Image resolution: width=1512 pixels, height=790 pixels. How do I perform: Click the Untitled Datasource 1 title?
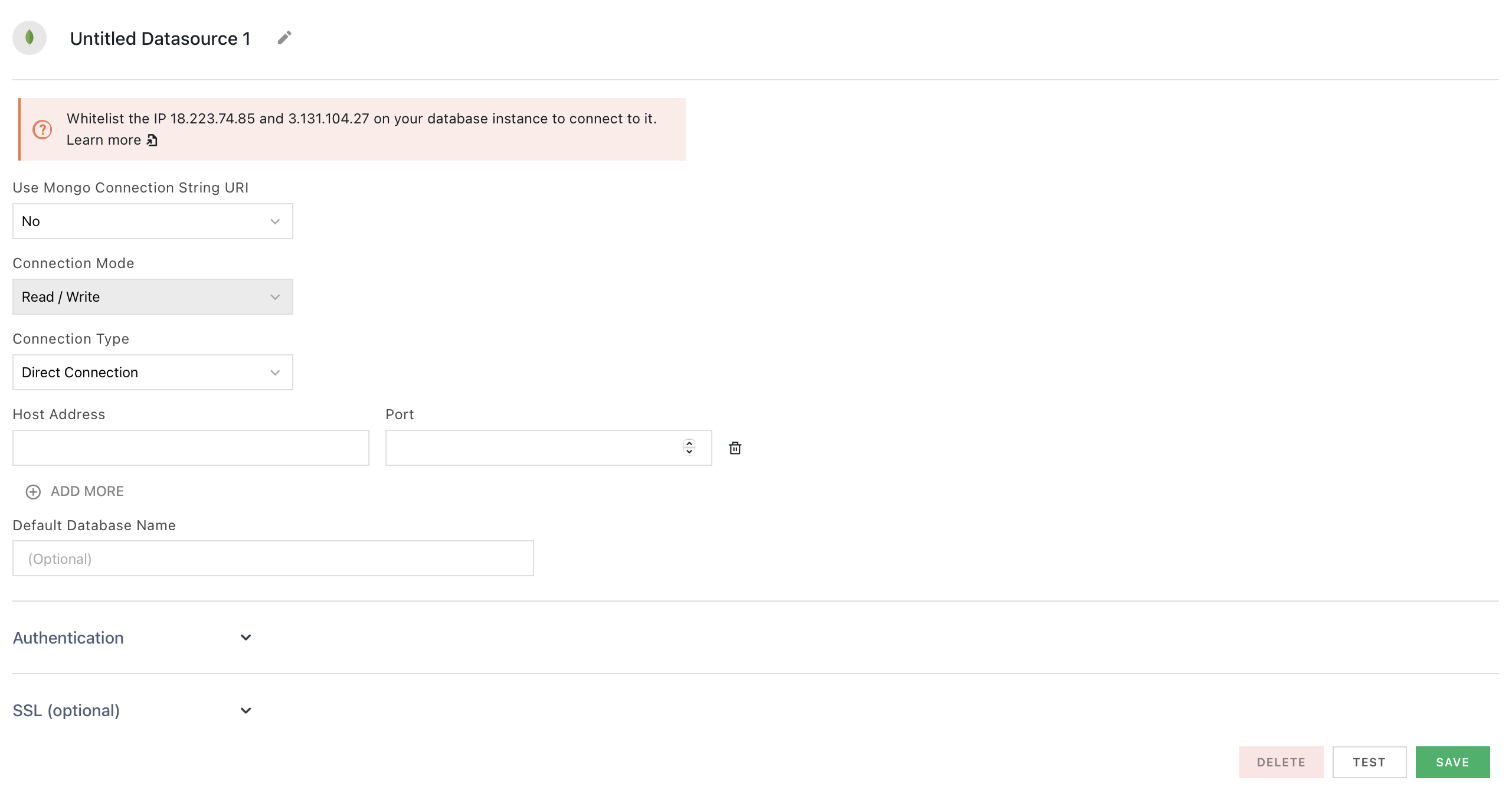coord(160,38)
